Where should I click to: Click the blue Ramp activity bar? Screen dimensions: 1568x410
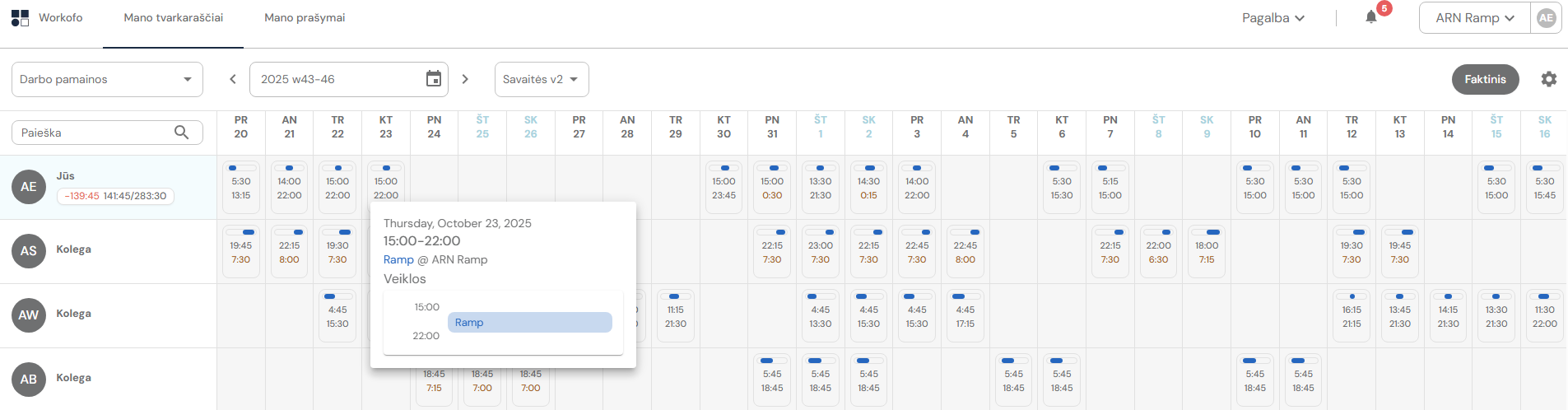click(x=529, y=323)
